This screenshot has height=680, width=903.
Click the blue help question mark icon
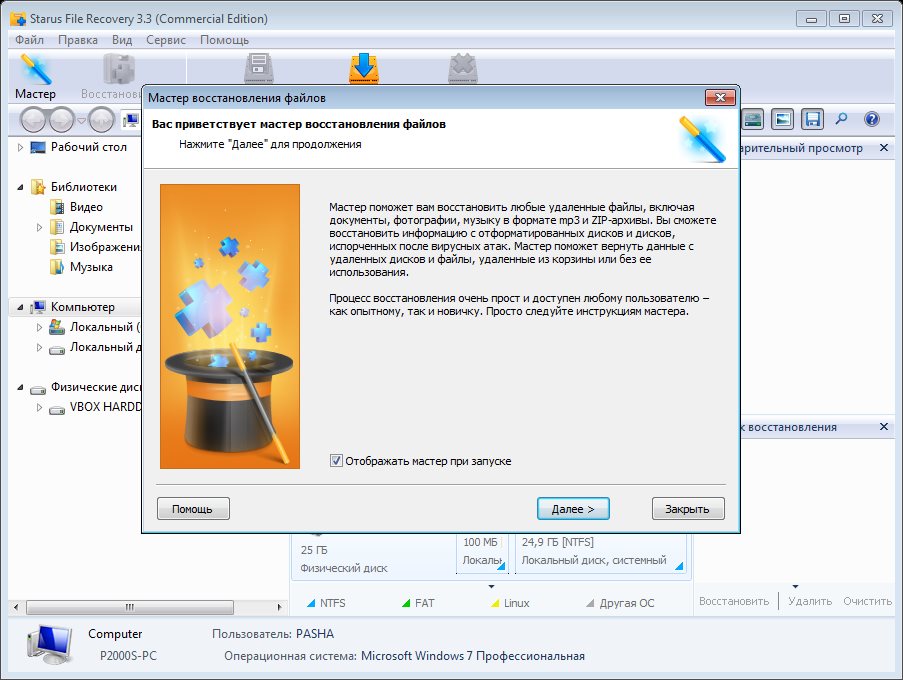[871, 120]
